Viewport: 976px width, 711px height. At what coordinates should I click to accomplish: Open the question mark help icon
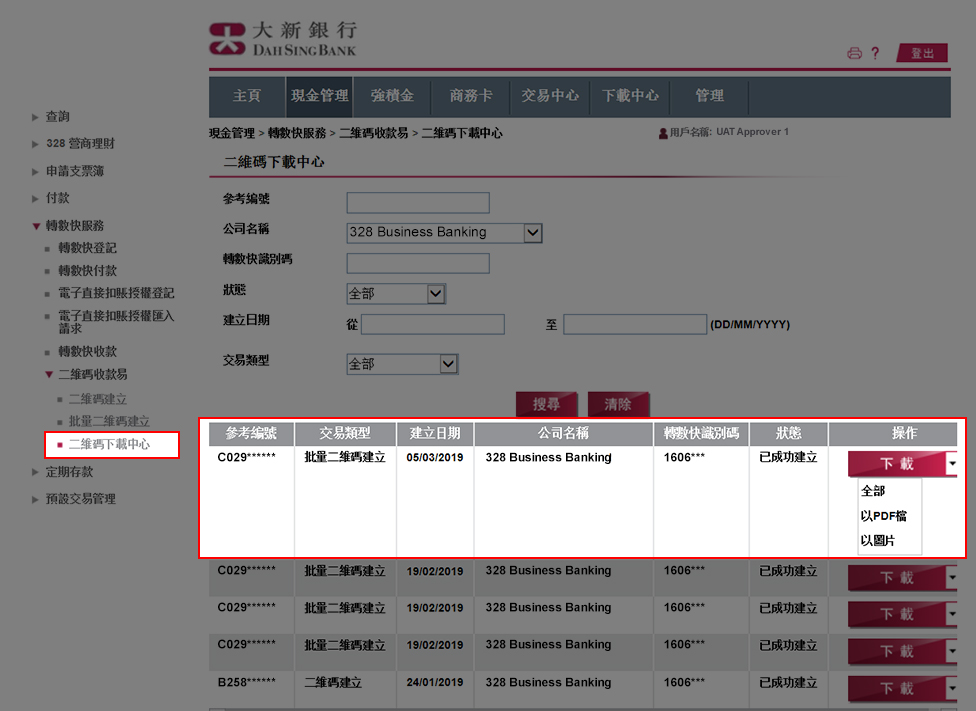[x=875, y=54]
